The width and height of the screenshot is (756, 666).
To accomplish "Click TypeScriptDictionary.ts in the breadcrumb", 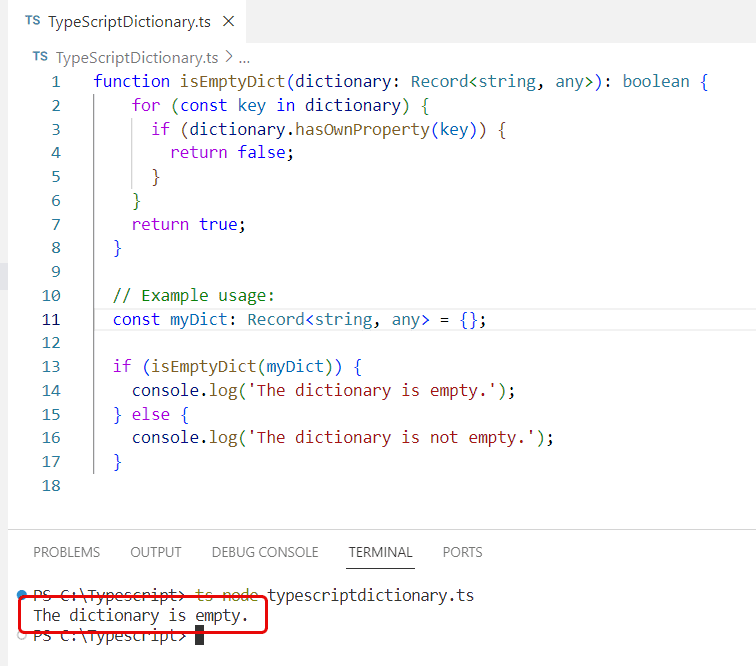I will [137, 58].
